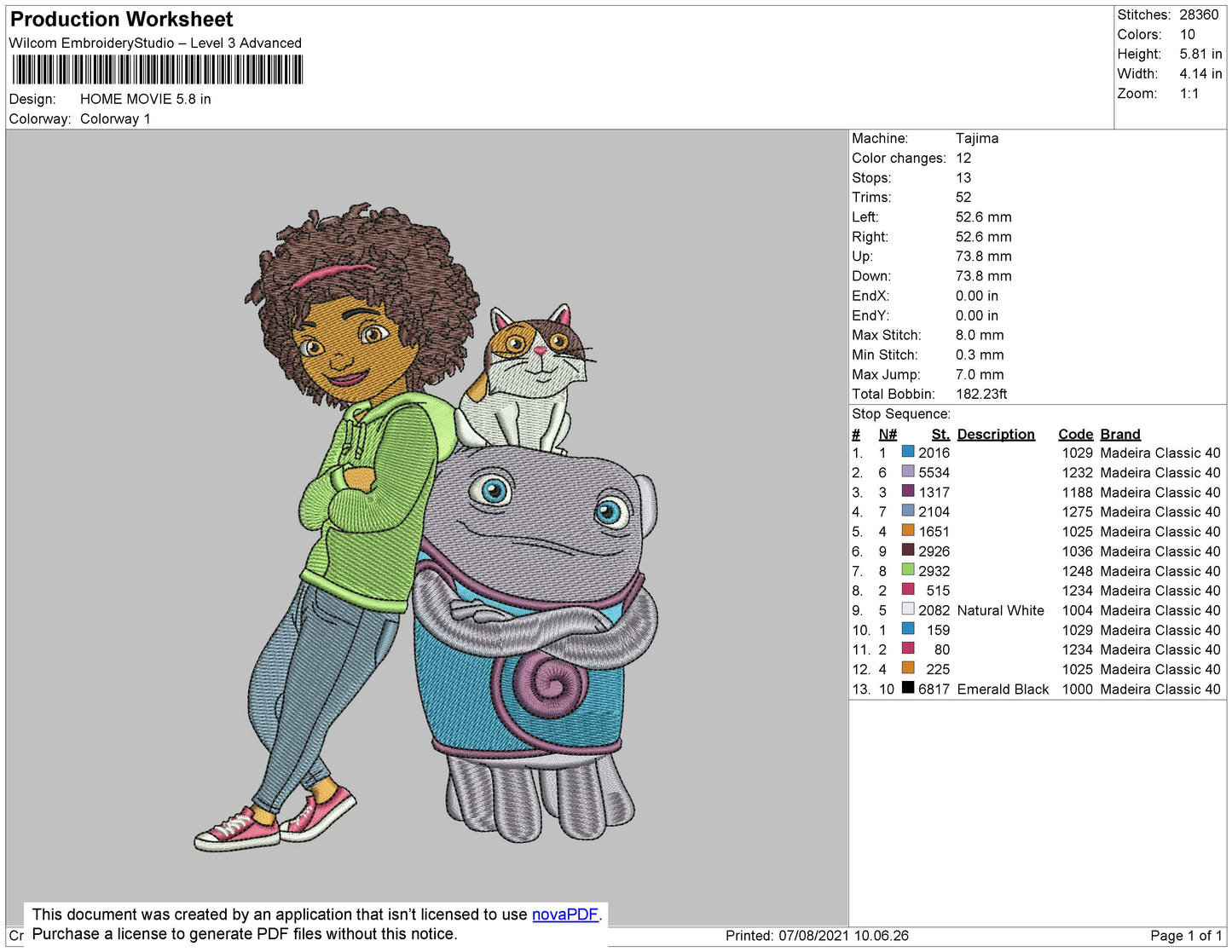Click the 'N#' column header
Image resolution: width=1232 pixels, height=952 pixels.
pyautogui.click(x=888, y=434)
